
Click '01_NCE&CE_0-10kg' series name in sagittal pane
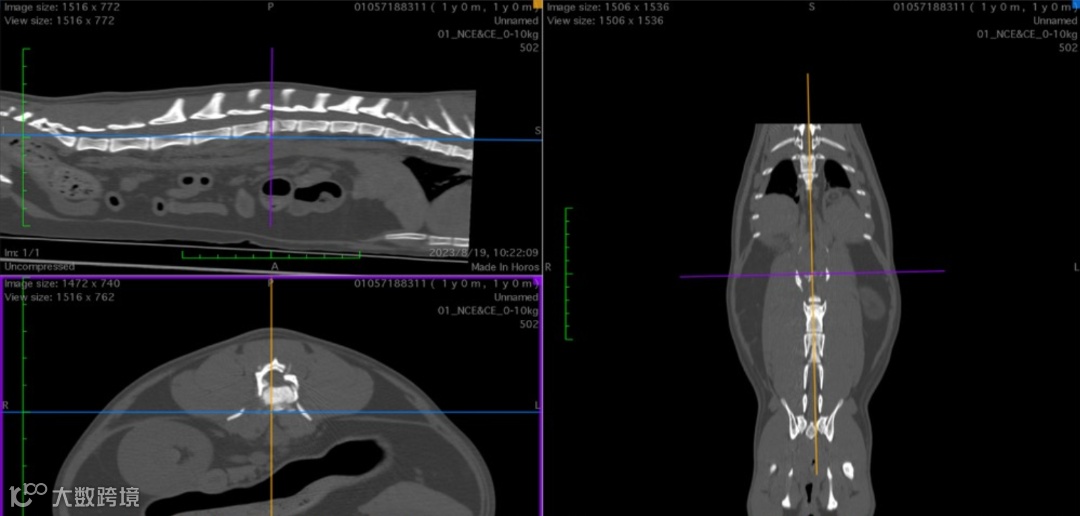point(488,34)
